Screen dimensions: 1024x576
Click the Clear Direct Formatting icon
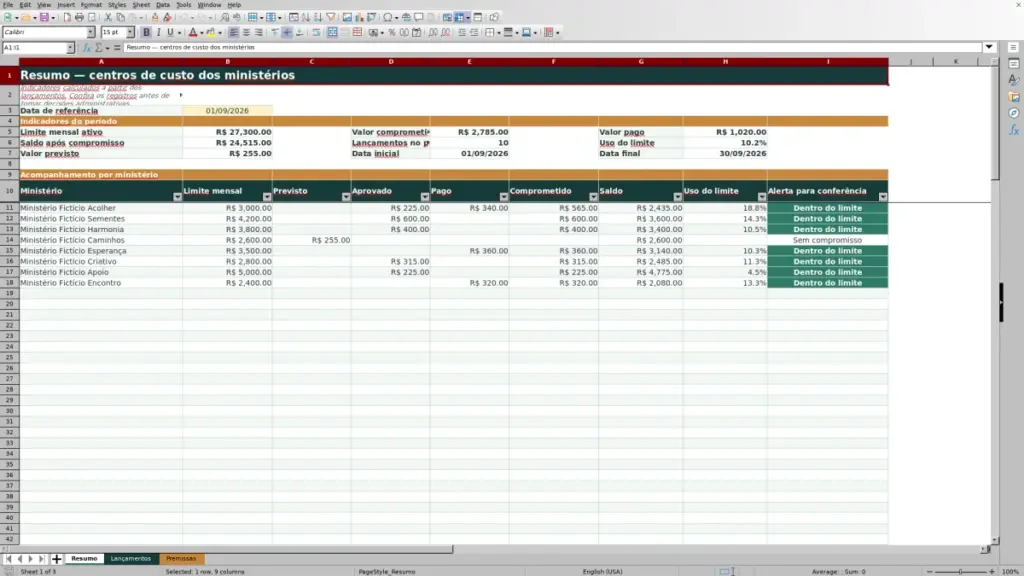click(167, 18)
